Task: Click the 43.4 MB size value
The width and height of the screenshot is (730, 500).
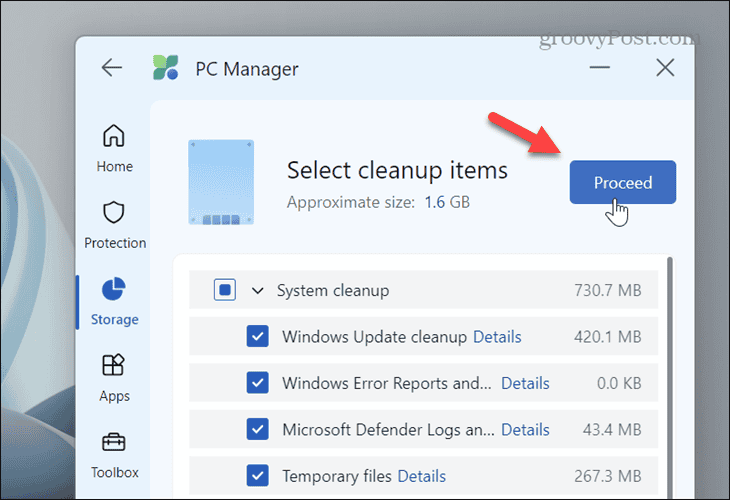Action: click(x=612, y=429)
